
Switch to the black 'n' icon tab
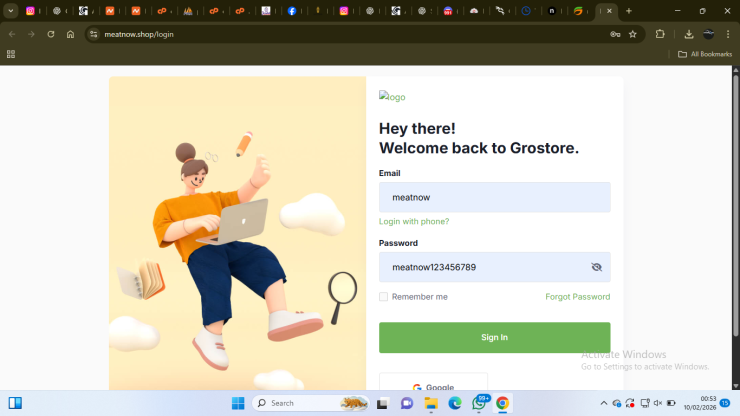point(552,10)
